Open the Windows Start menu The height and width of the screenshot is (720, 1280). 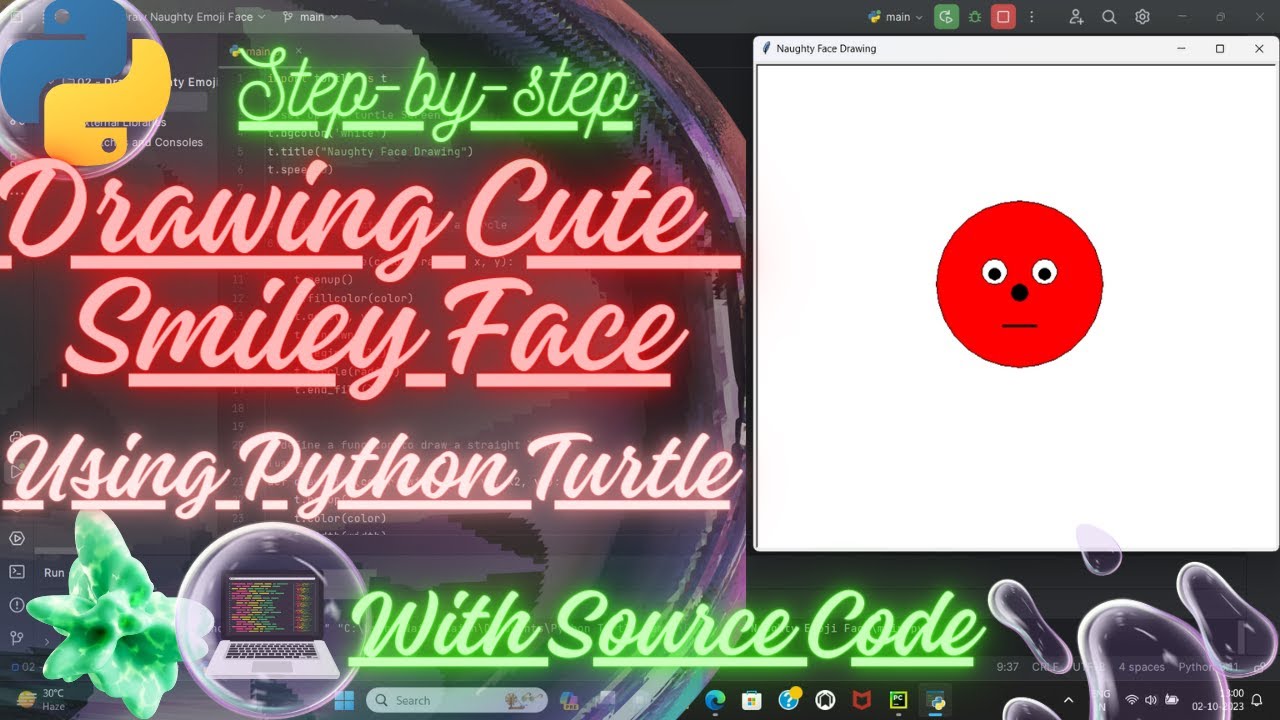(x=344, y=700)
